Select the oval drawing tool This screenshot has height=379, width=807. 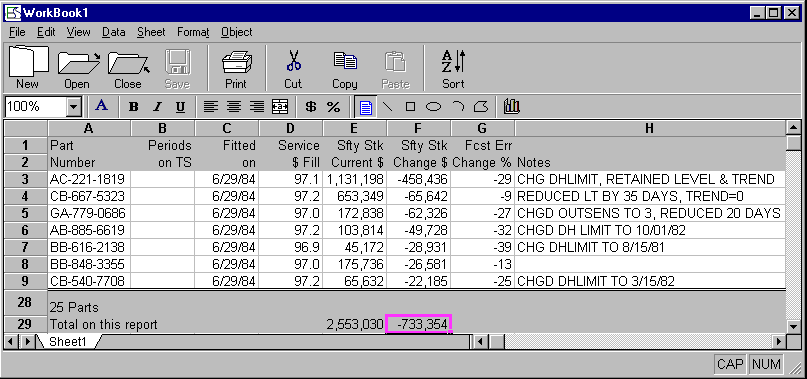pos(434,107)
